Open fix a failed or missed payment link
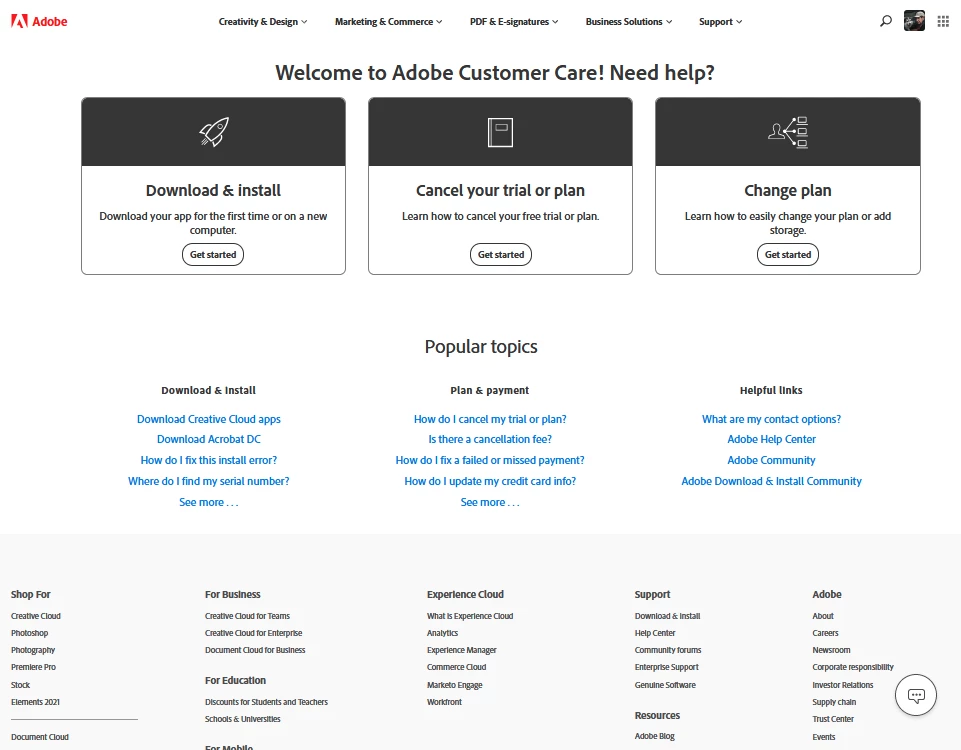This screenshot has width=961, height=750. 490,460
